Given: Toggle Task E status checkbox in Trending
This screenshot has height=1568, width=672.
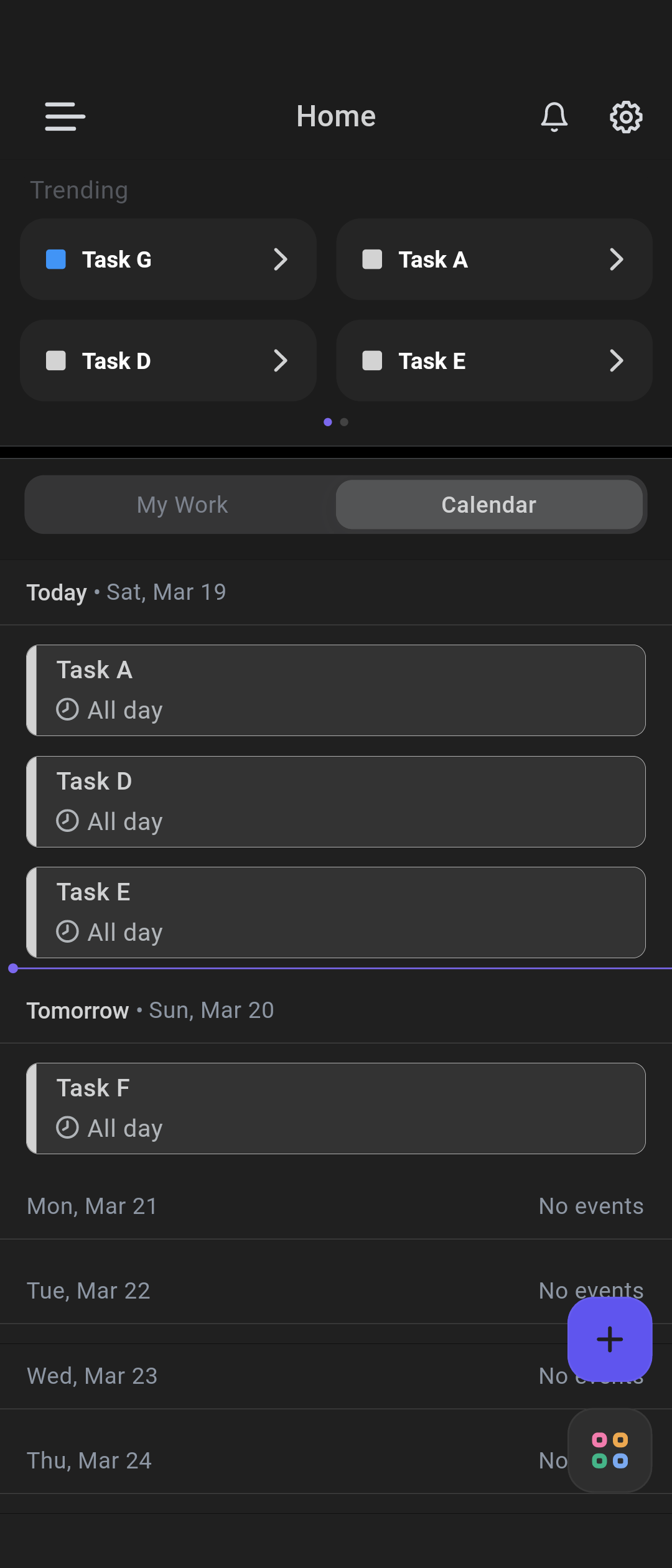Looking at the screenshot, I should tap(372, 361).
